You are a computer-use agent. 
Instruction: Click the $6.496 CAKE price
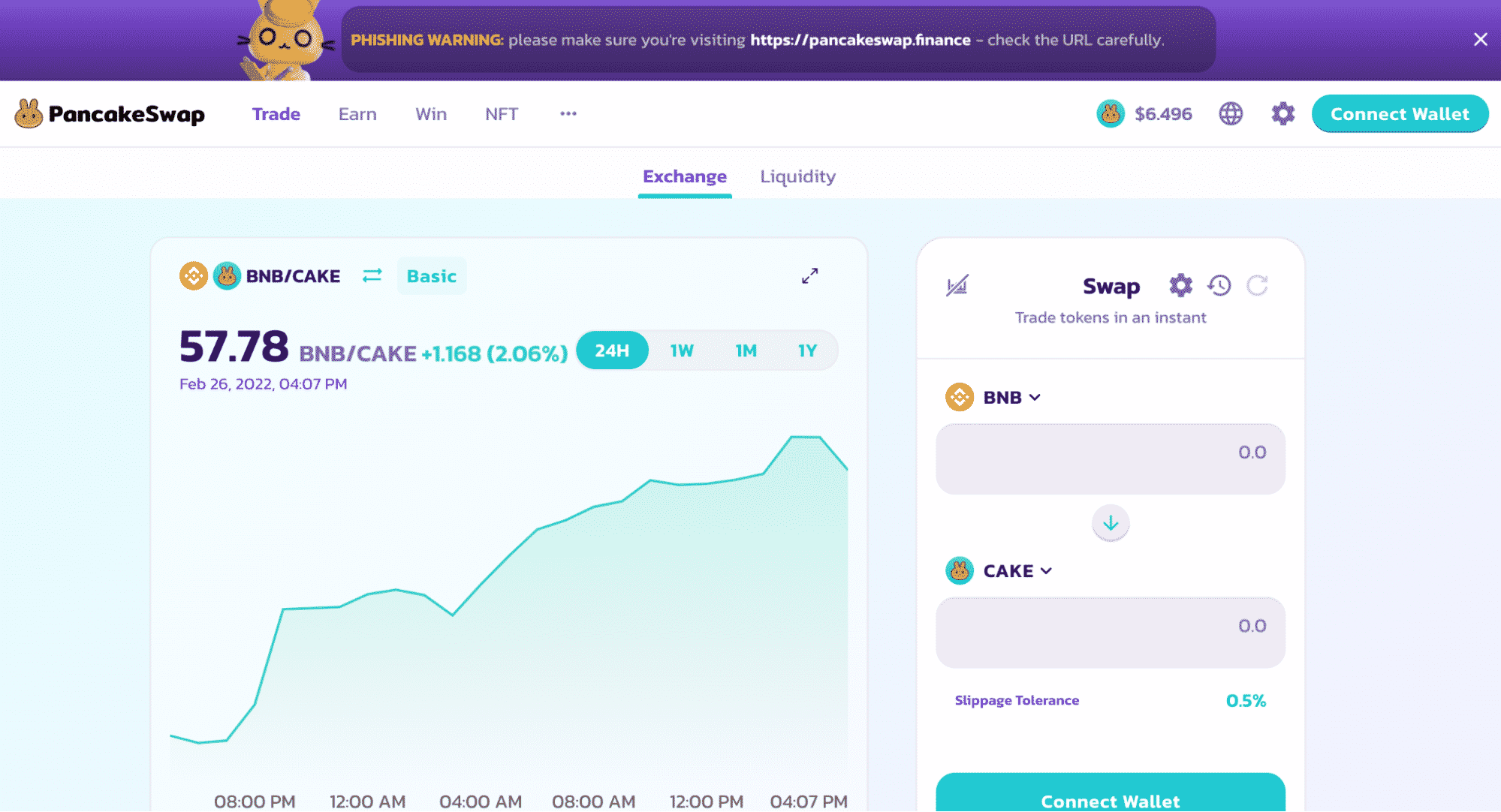point(1163,114)
